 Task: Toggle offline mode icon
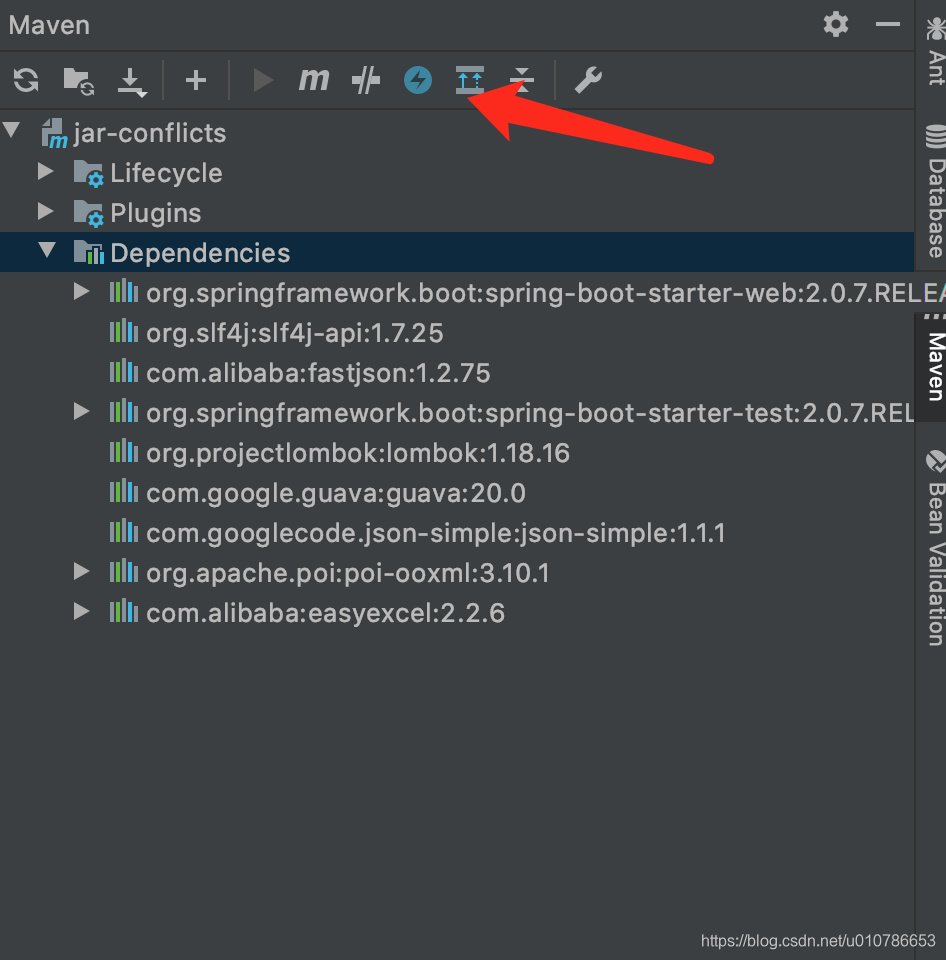[x=366, y=80]
